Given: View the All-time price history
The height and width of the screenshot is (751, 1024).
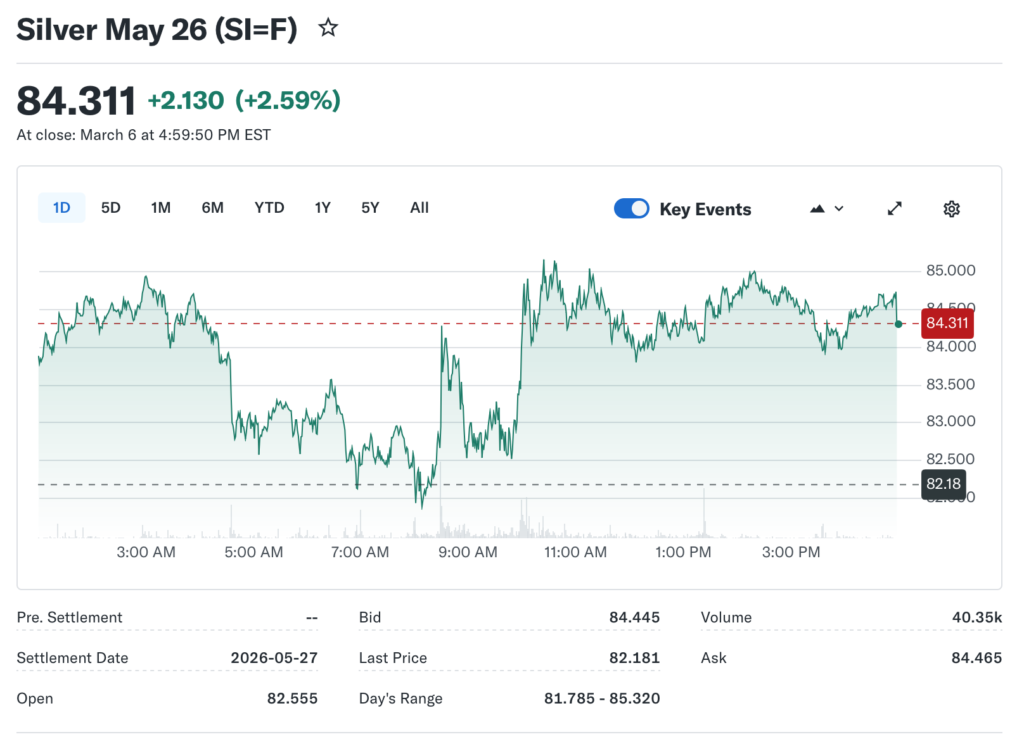Looking at the screenshot, I should (x=419, y=207).
